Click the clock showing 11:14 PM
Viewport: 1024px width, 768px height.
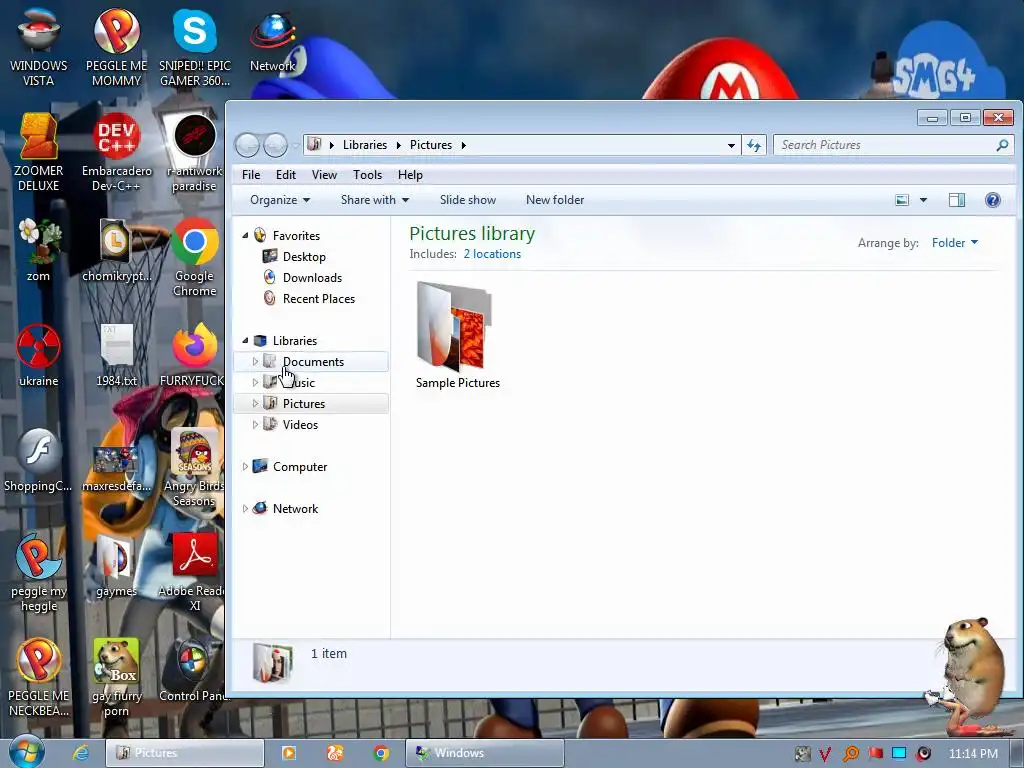(x=973, y=754)
